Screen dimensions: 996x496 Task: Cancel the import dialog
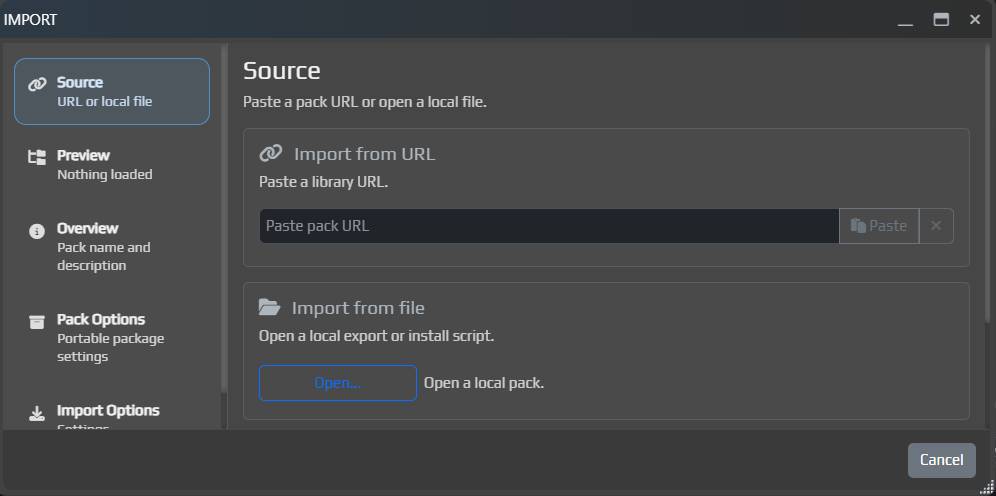pos(941,460)
